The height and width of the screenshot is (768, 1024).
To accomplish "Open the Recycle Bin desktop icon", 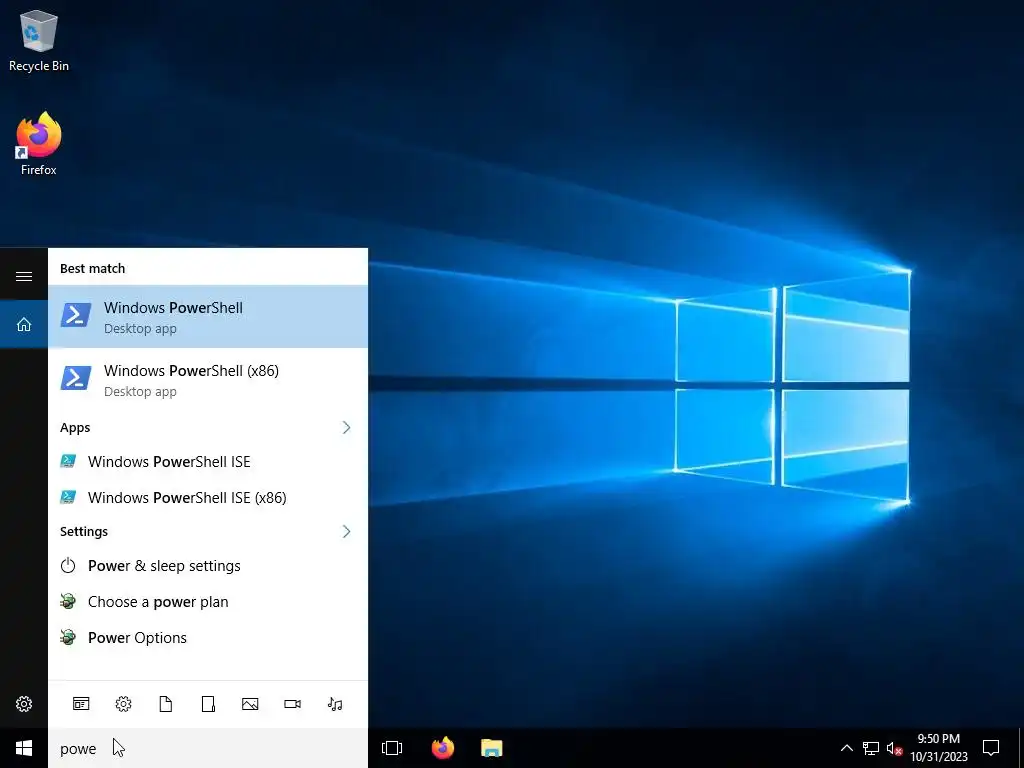I will click(x=39, y=40).
